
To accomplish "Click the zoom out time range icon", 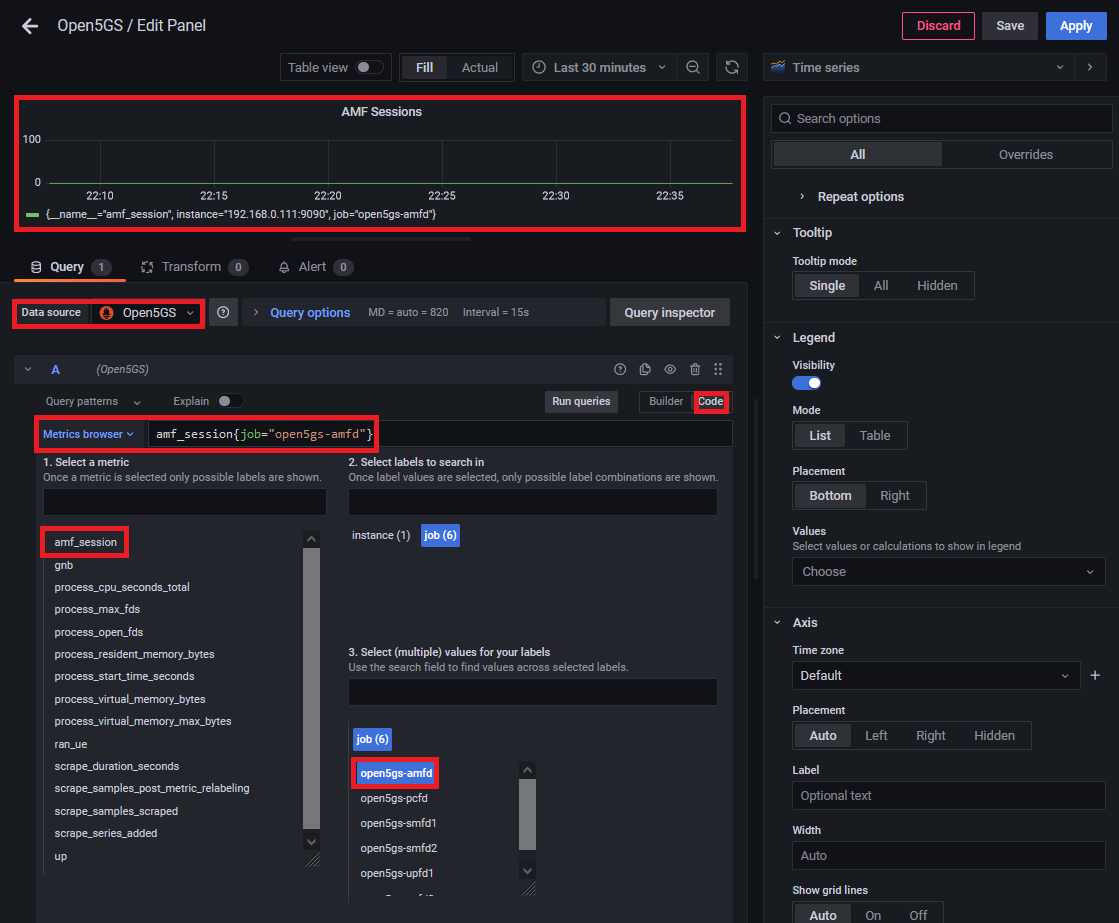I will [692, 67].
